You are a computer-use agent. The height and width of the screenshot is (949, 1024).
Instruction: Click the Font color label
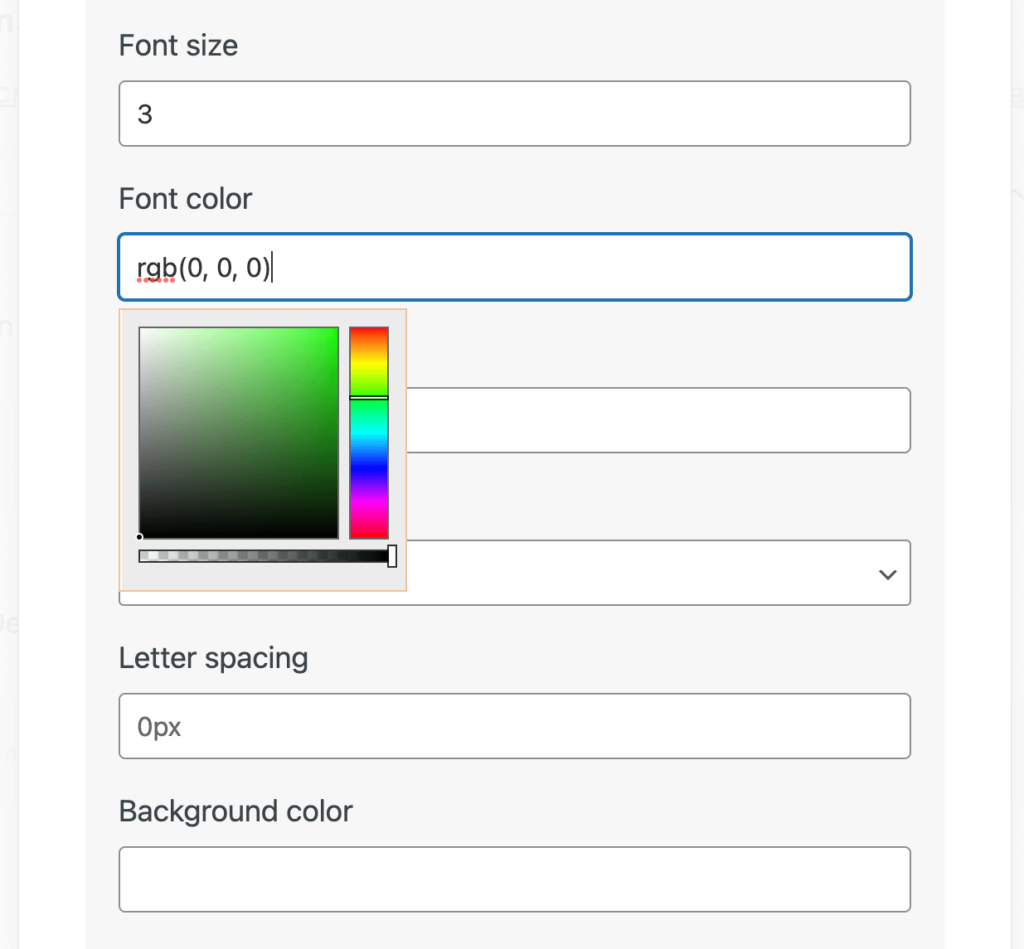(185, 199)
